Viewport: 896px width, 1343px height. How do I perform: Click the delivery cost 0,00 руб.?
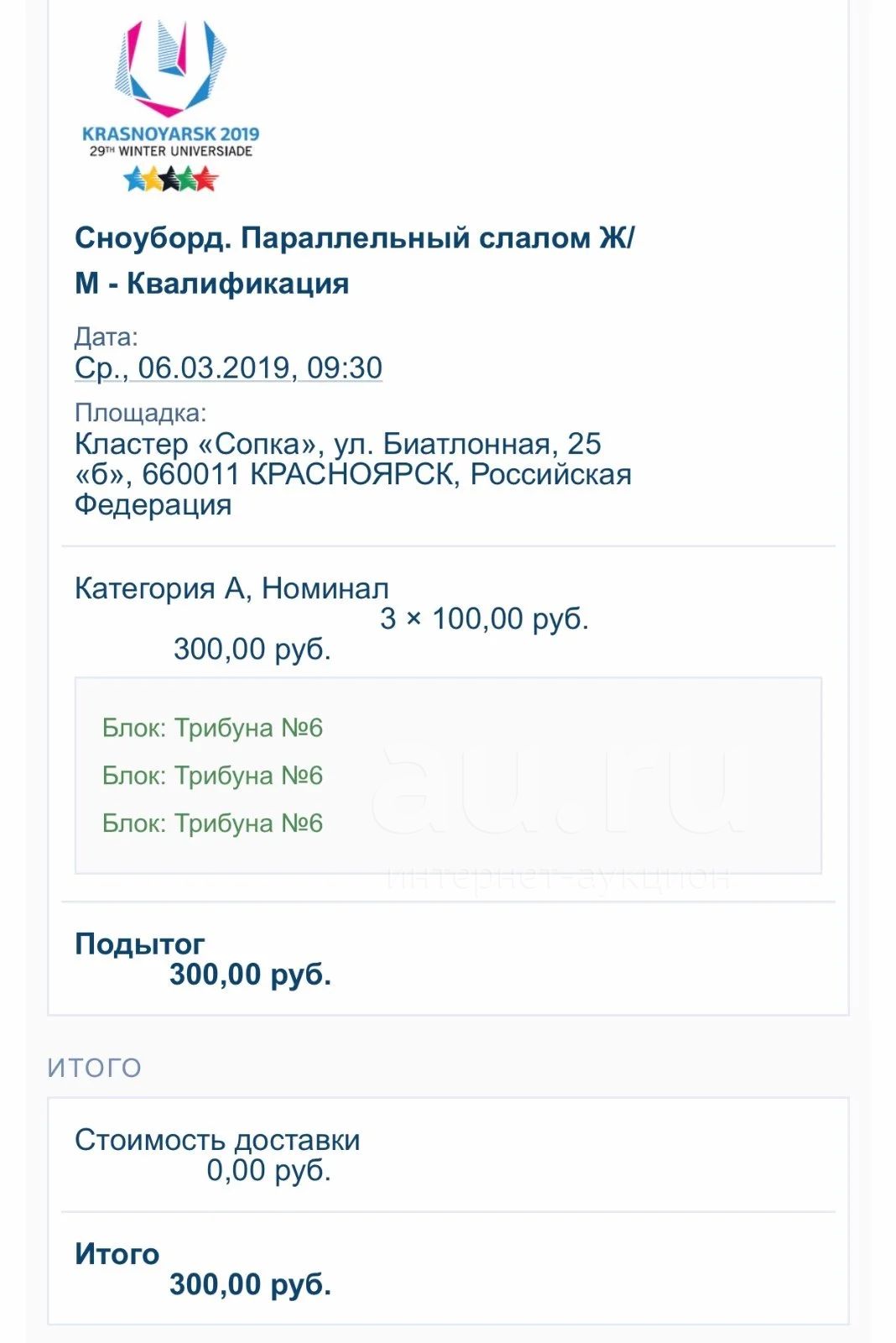268,1170
